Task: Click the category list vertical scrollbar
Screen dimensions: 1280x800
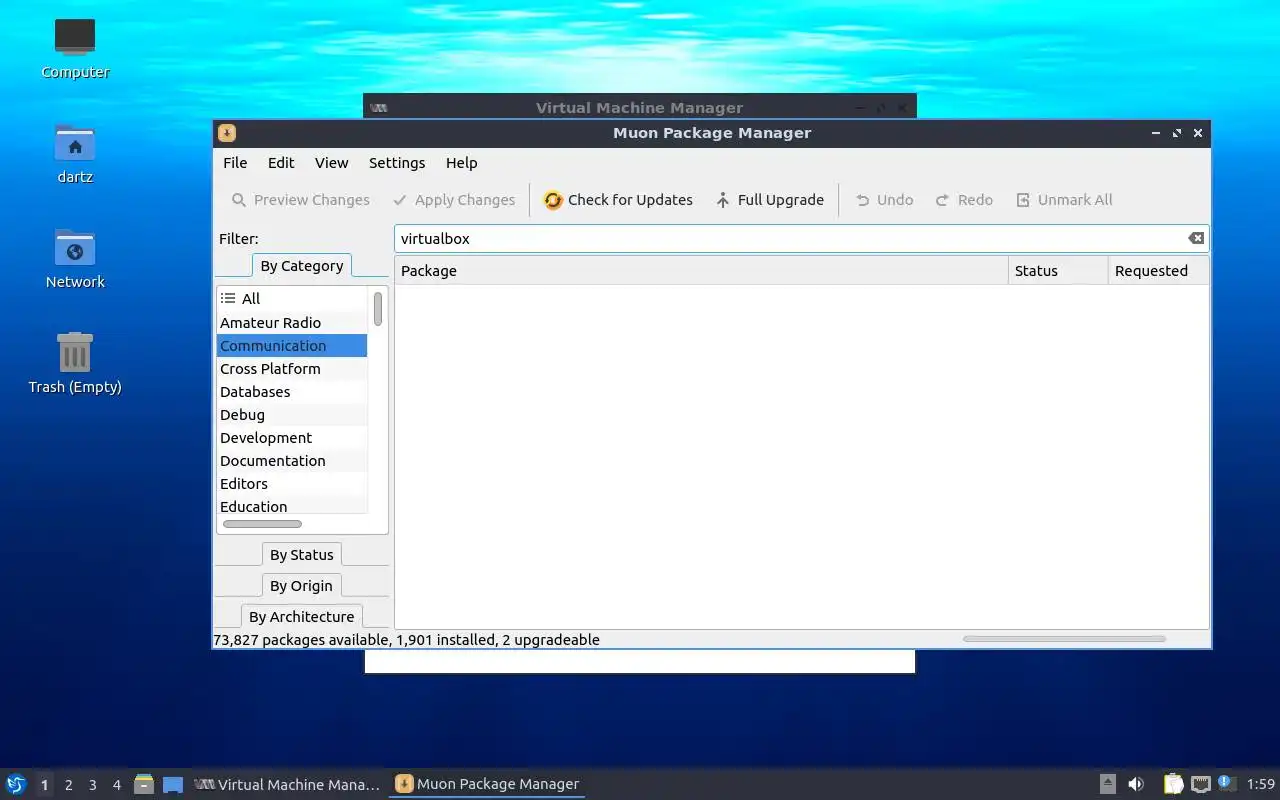Action: pyautogui.click(x=378, y=309)
